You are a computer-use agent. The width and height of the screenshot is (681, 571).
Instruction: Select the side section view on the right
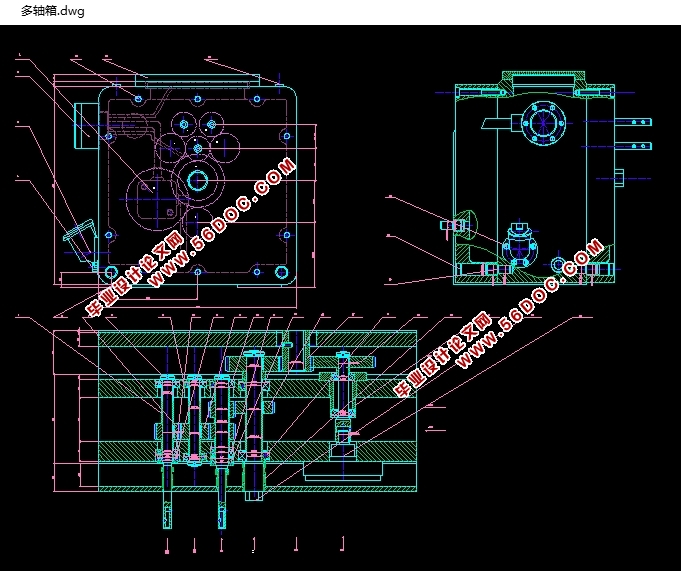tap(543, 178)
